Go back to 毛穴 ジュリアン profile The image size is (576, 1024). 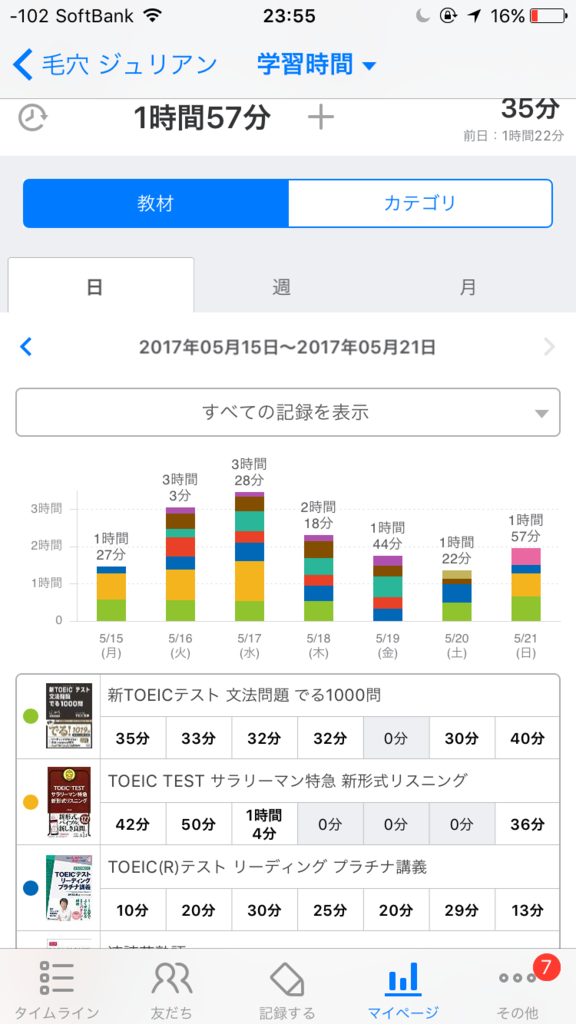115,65
